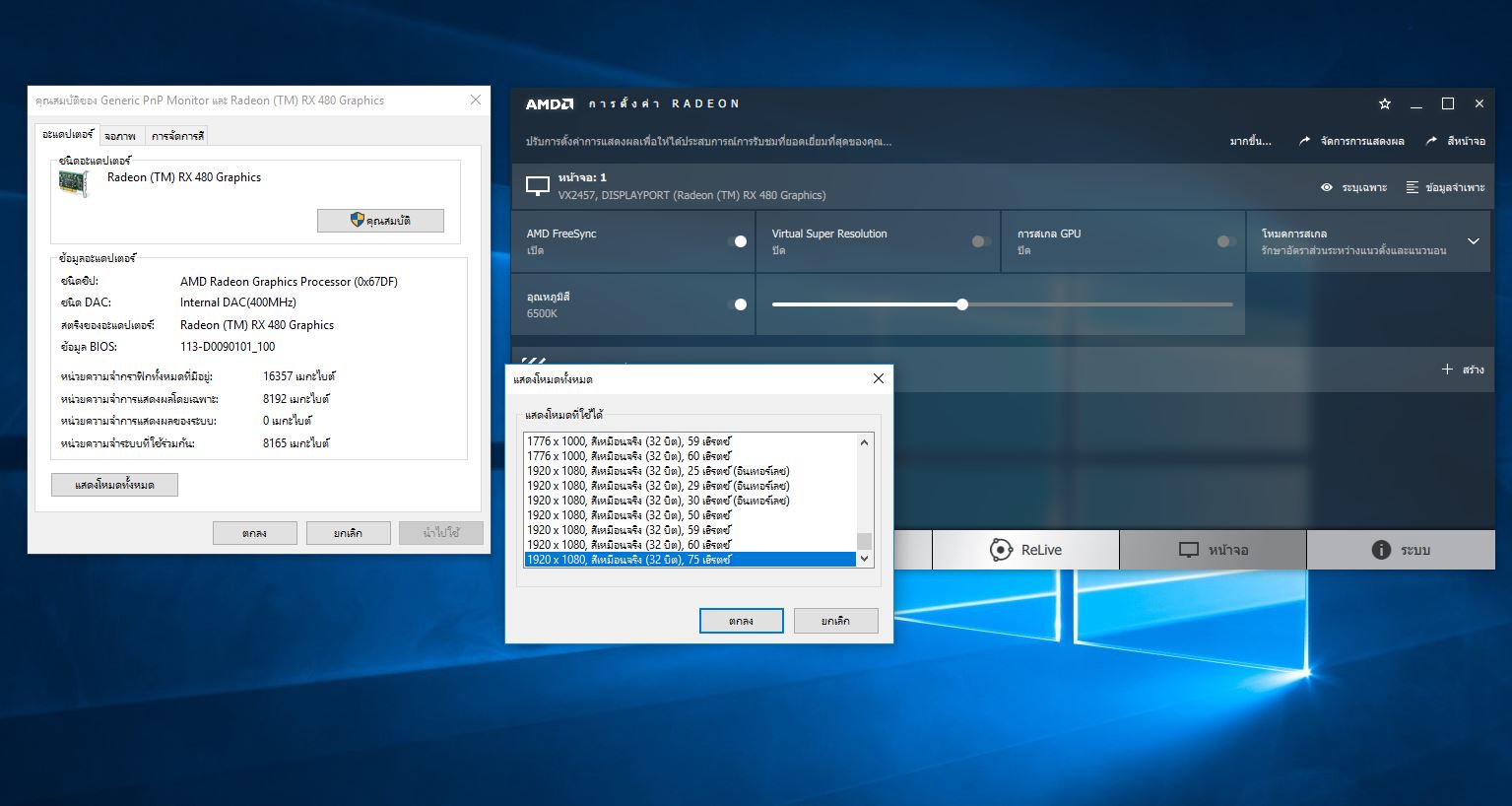Image resolution: width=1512 pixels, height=806 pixels.
Task: Click the ReLive circular icon
Action: 1001,550
